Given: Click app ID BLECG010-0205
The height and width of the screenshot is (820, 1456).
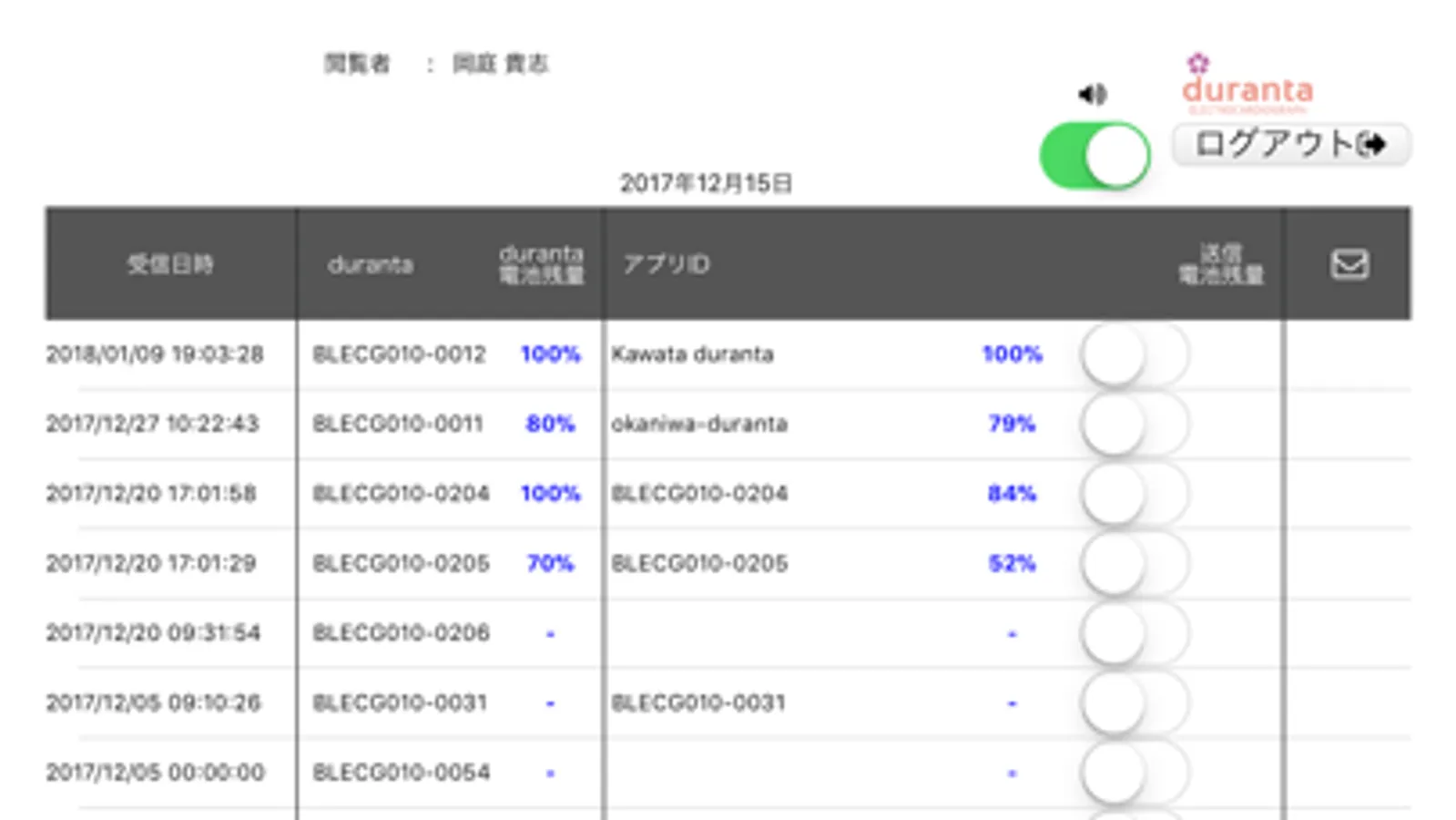Looking at the screenshot, I should [x=699, y=563].
